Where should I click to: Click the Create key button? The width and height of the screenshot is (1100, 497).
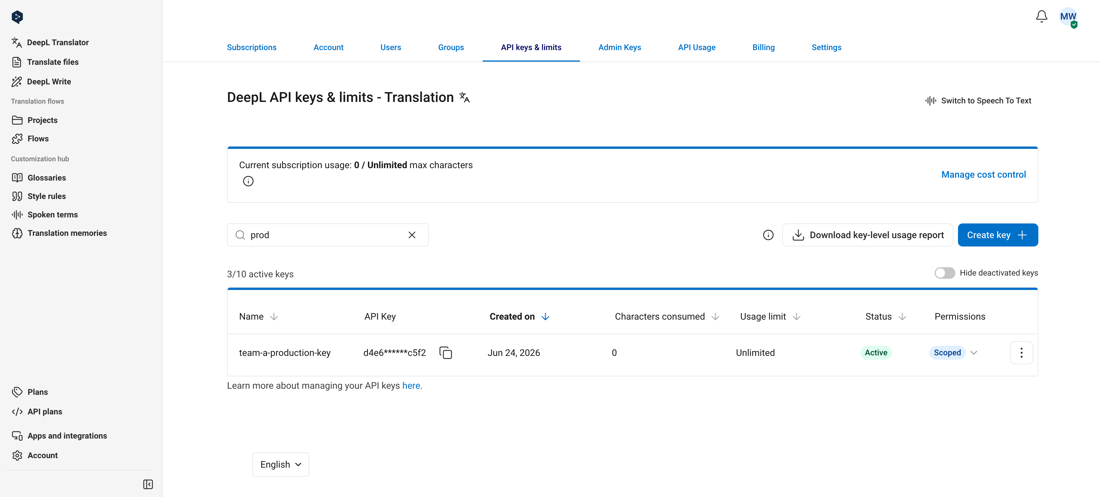point(998,235)
